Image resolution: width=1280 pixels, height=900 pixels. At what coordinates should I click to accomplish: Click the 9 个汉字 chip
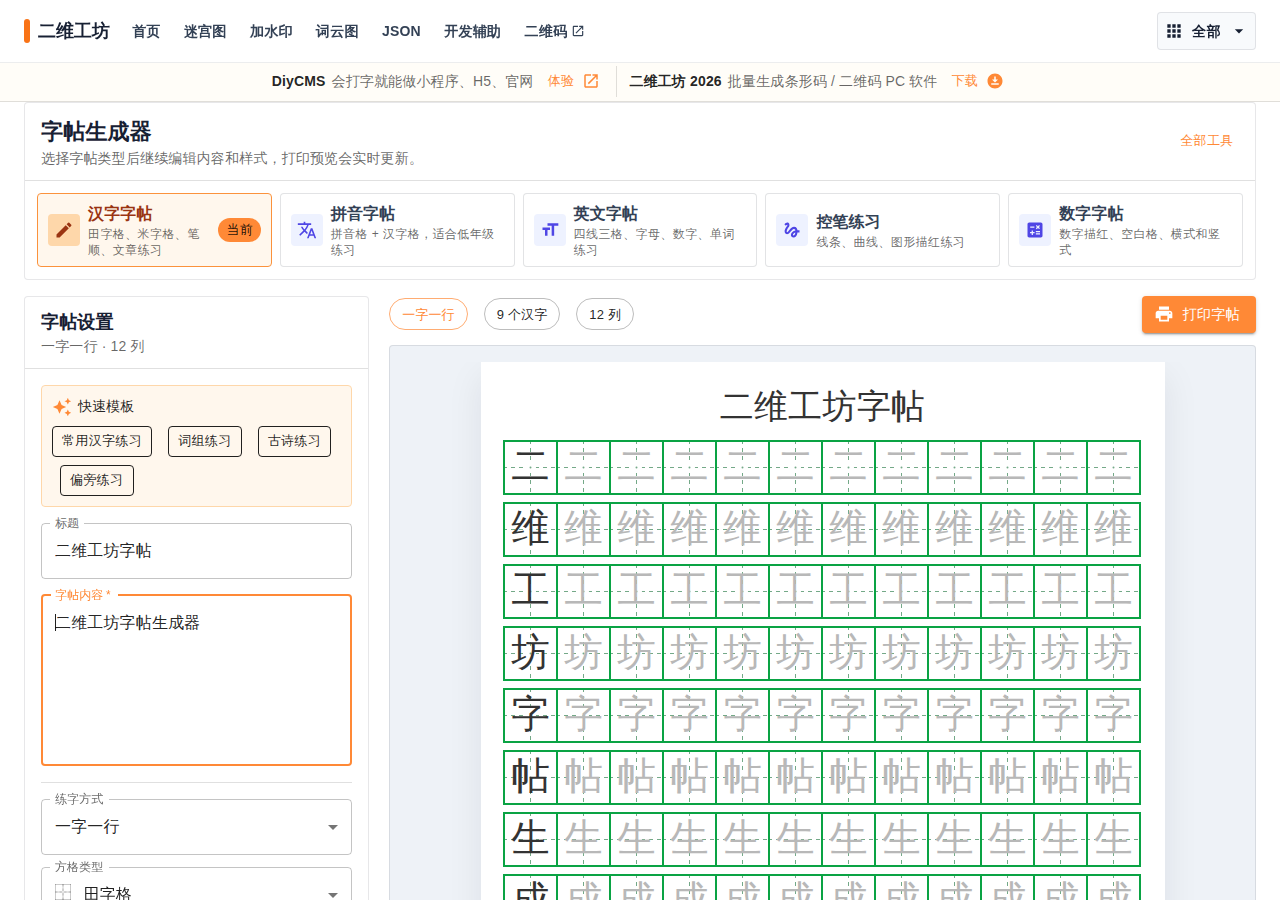click(522, 314)
